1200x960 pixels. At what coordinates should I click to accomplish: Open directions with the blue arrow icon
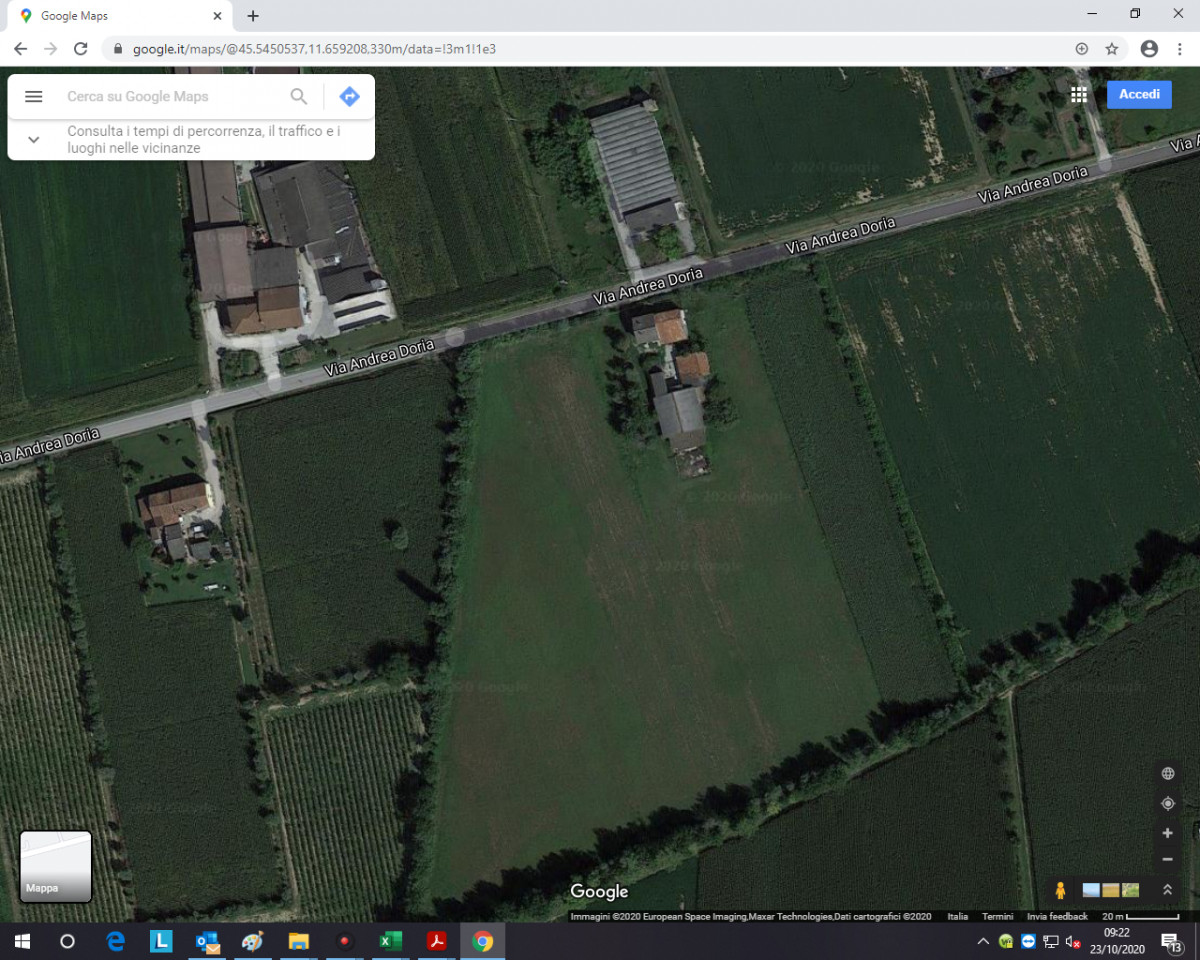coord(349,97)
